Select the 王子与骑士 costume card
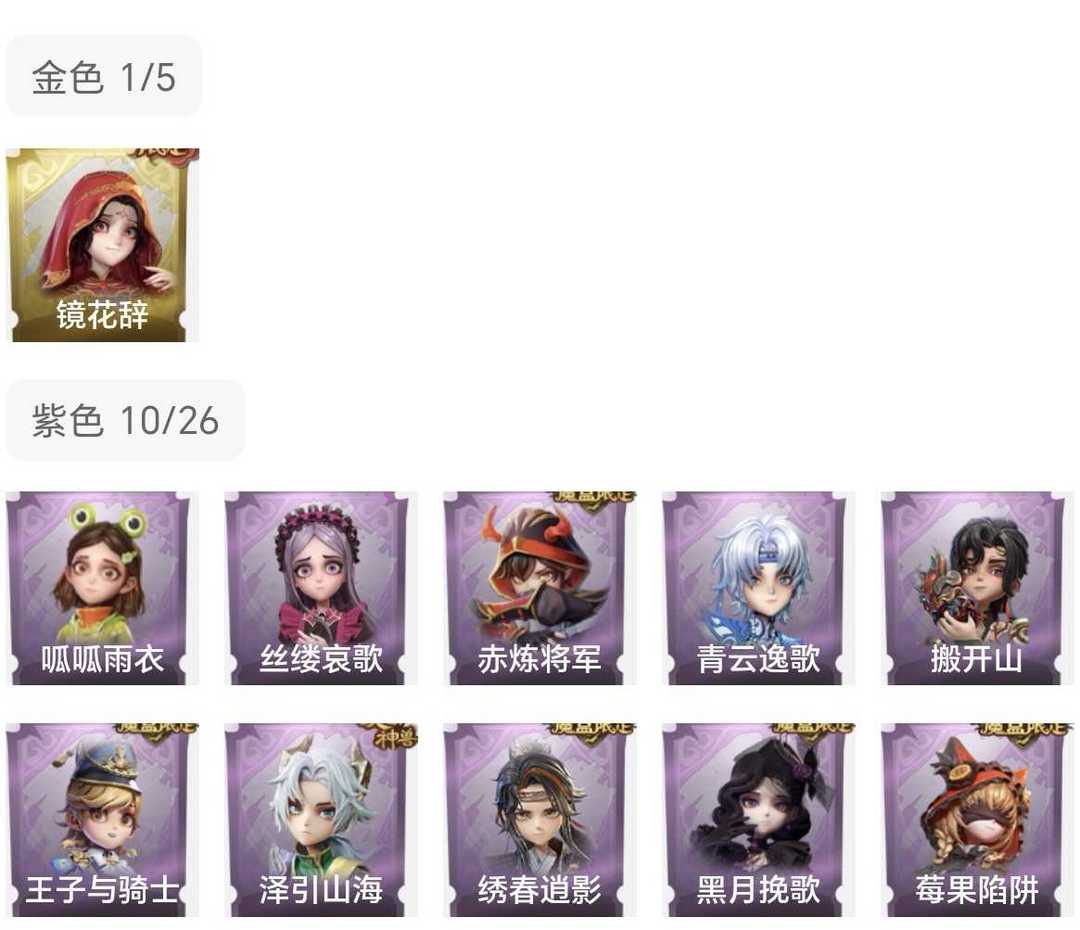 point(103,820)
